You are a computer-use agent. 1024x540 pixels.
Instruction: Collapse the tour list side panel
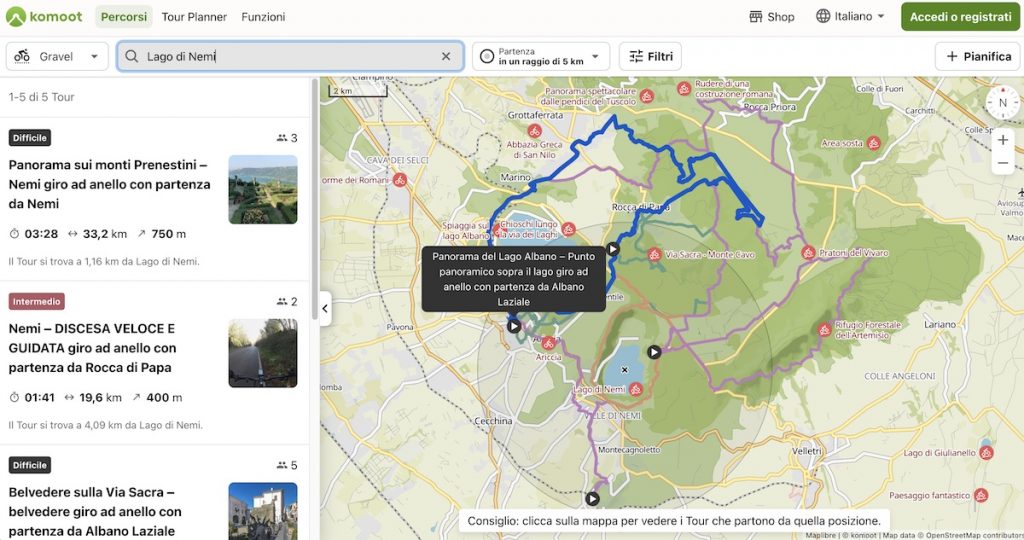(325, 308)
